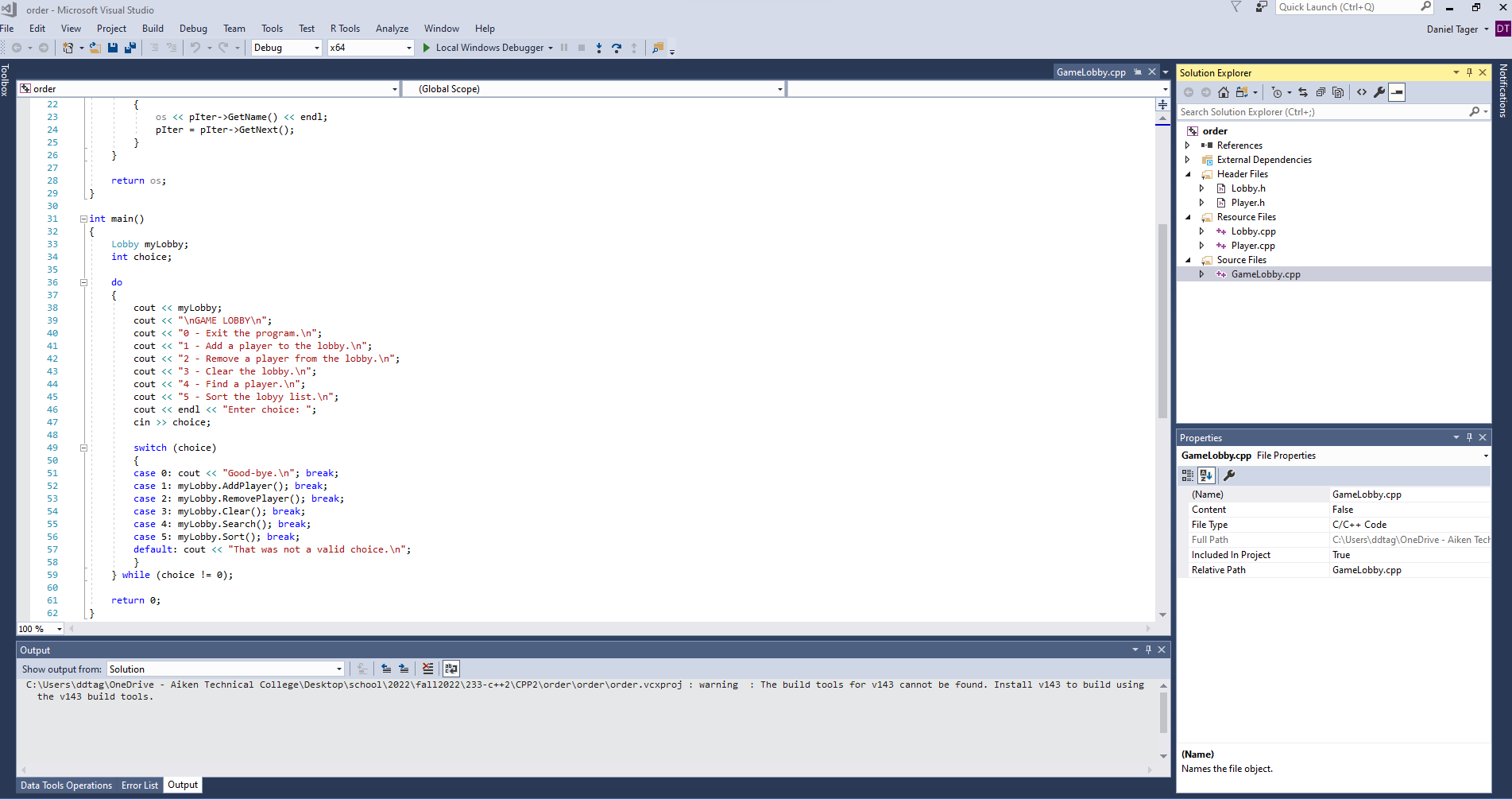Viewport: 1512px width, 799px height.
Task: Click the Quick Launch search field
Action: pyautogui.click(x=1347, y=7)
